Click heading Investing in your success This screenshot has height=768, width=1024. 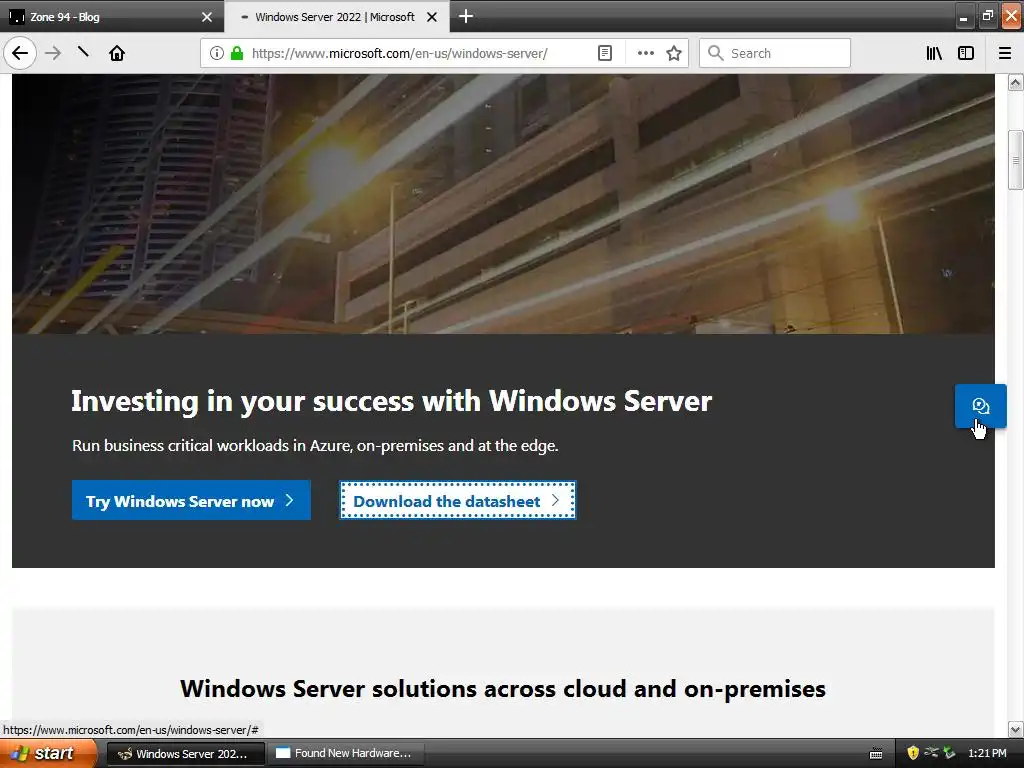coord(391,401)
